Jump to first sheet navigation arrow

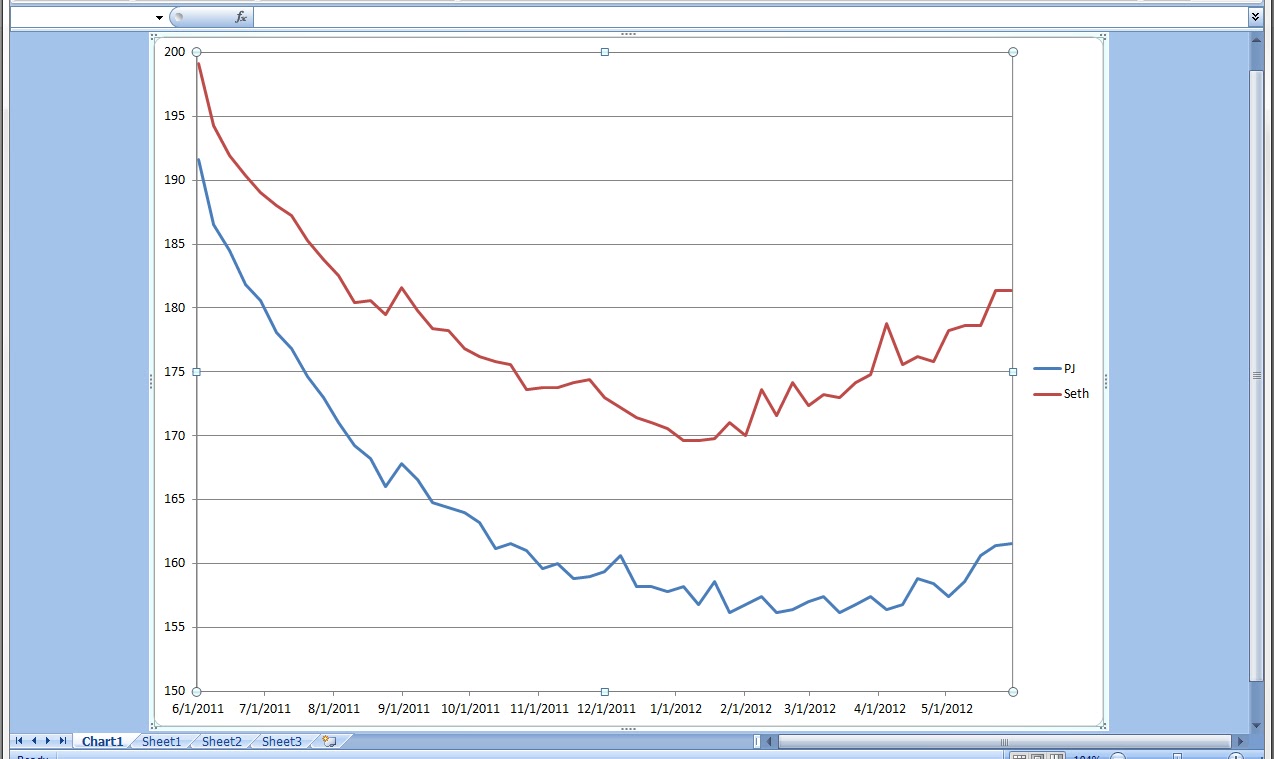point(19,741)
